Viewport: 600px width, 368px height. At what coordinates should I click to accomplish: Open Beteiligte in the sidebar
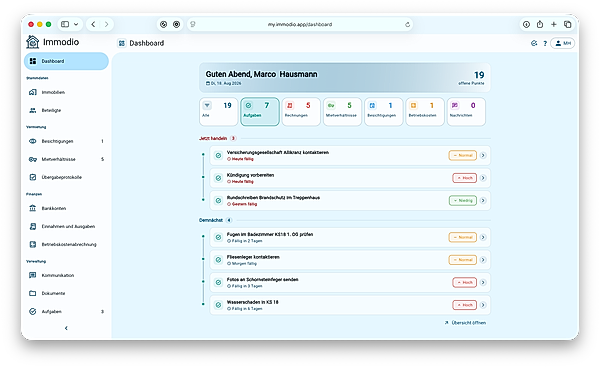[x=66, y=110]
